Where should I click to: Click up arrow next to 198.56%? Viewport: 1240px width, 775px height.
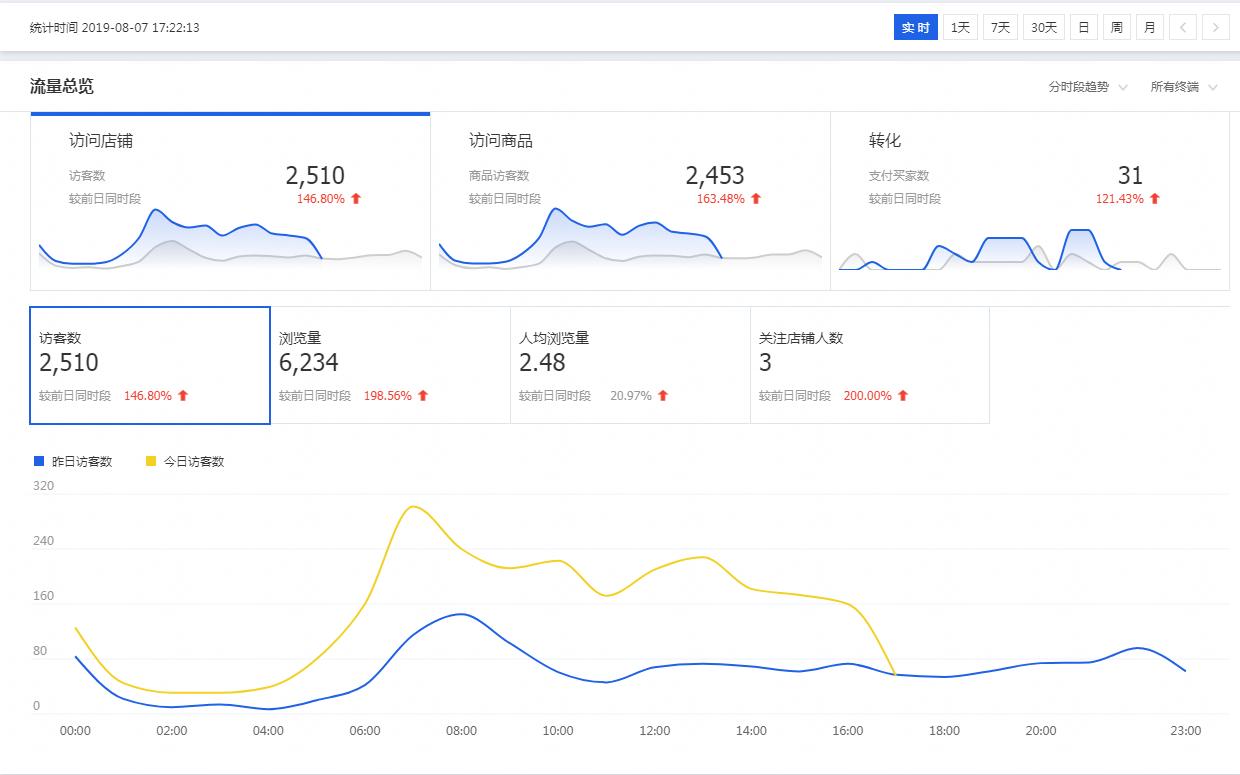tap(423, 396)
